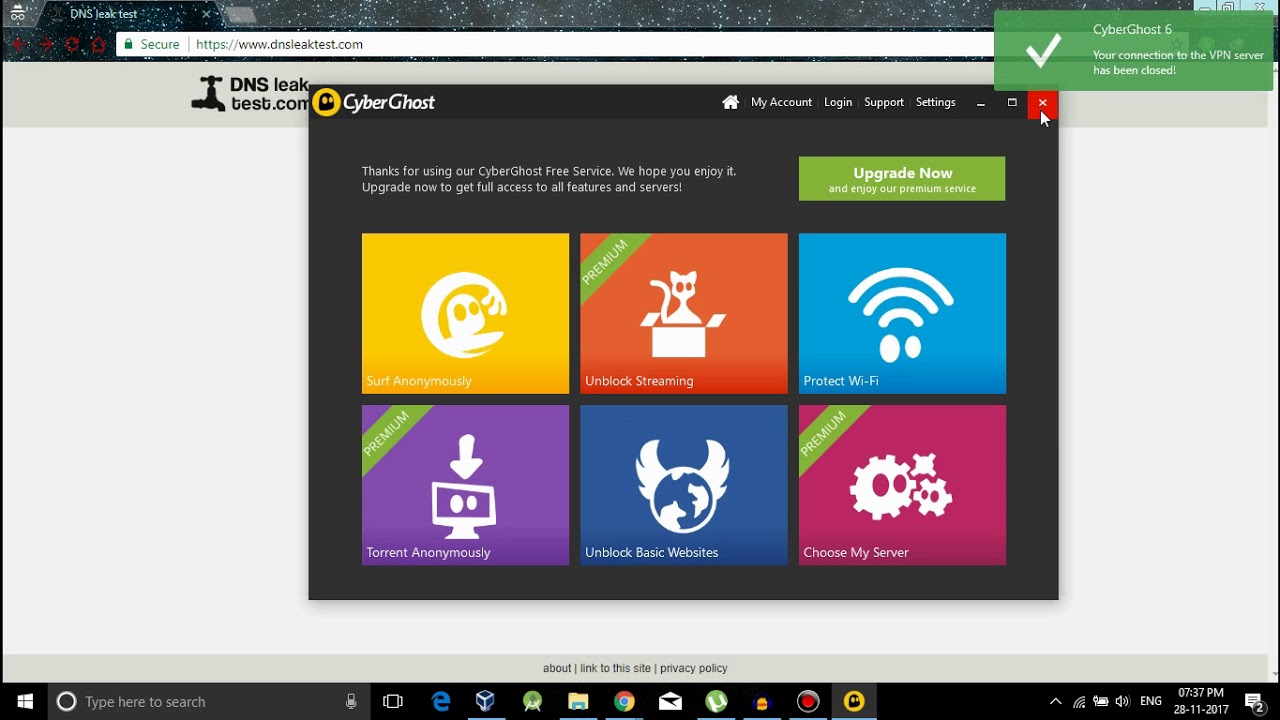Open the privacy policy link
The width and height of the screenshot is (1280, 720).
click(x=694, y=668)
